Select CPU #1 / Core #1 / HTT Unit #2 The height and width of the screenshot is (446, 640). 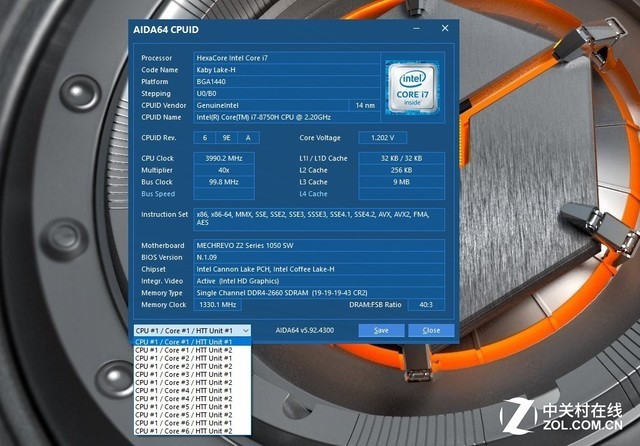click(192, 350)
